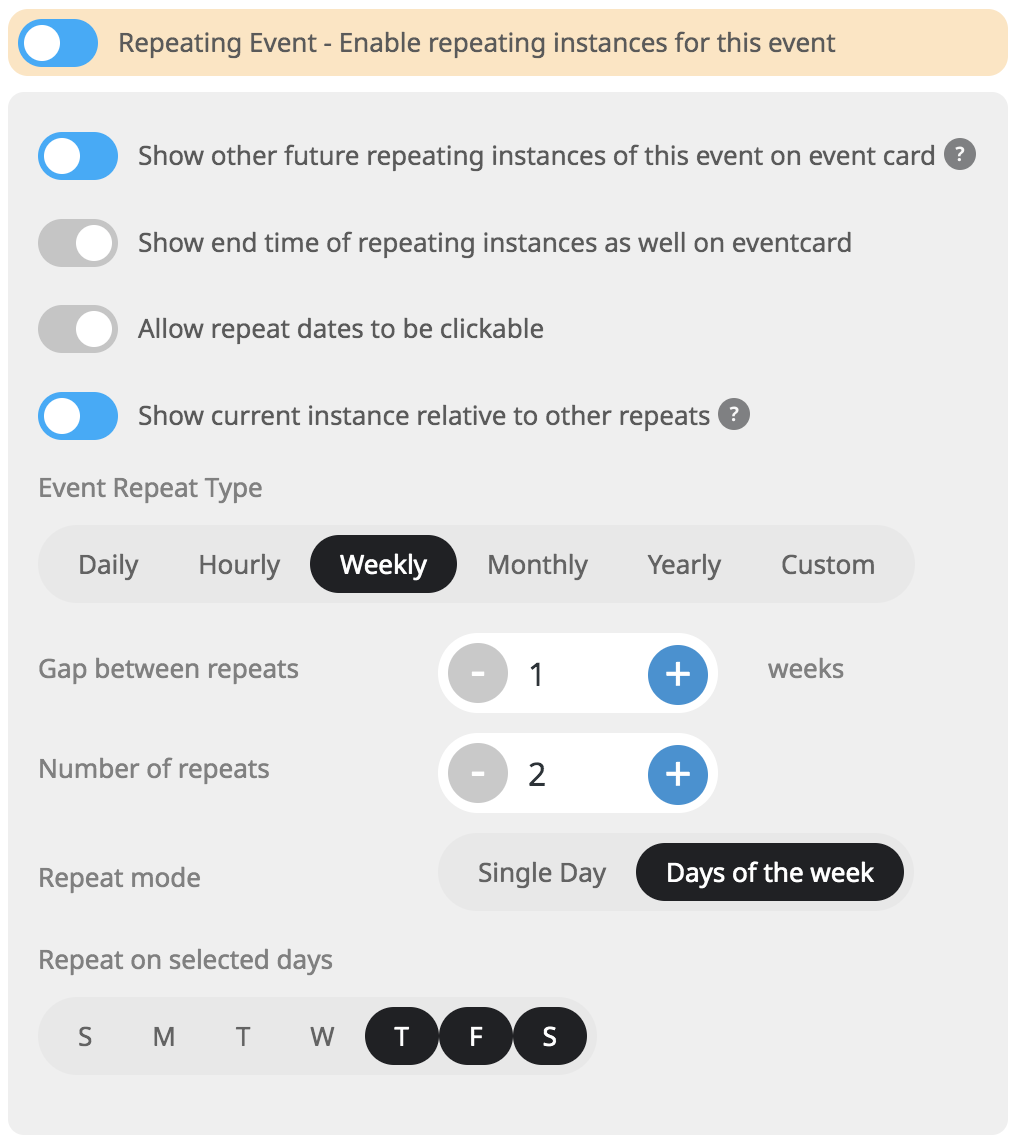The image size is (1020, 1146).
Task: Turn off showing future repeating instances on event card
Action: (x=78, y=156)
